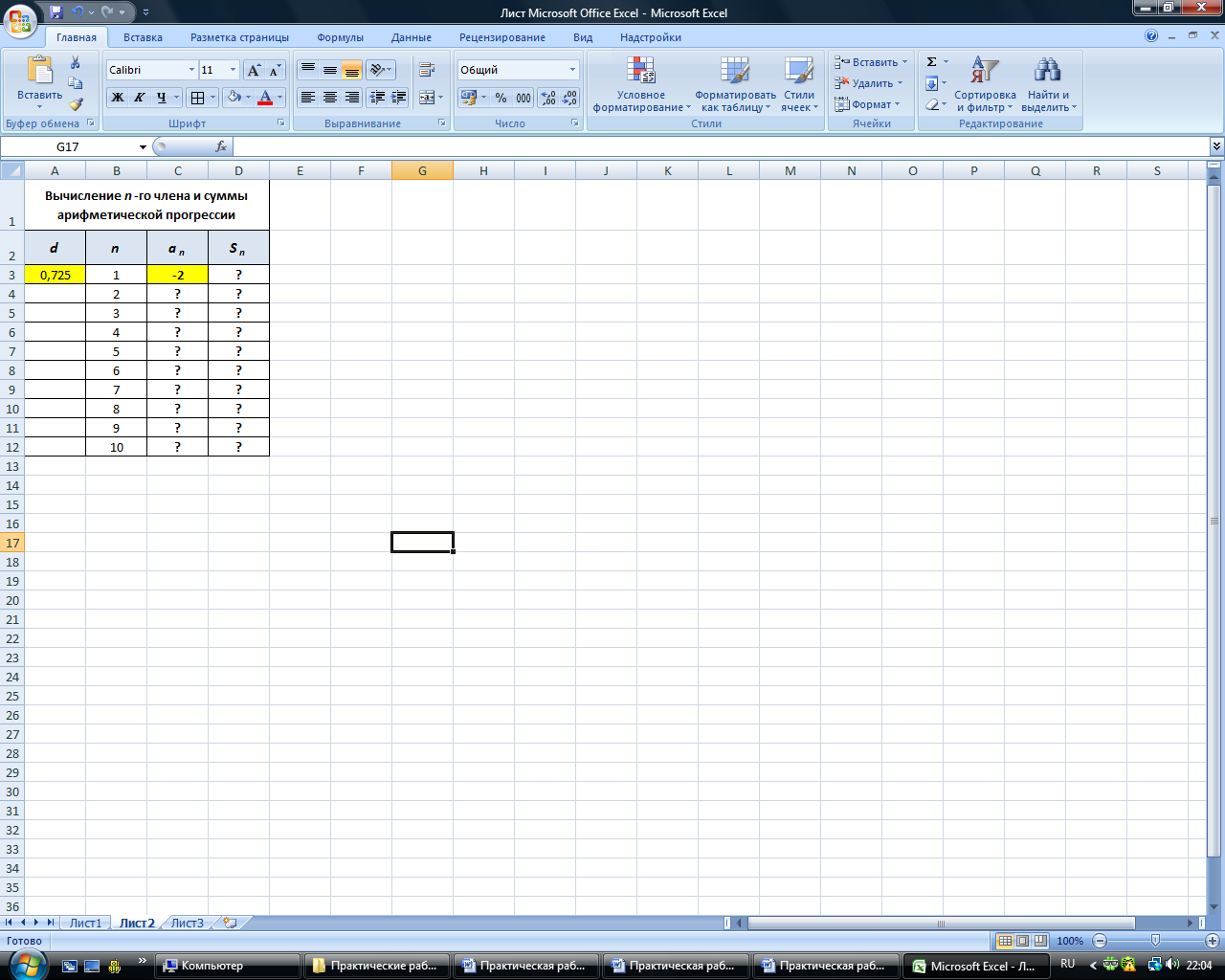Select the Format Painter brush icon
This screenshot has width=1225, height=980.
pyautogui.click(x=76, y=104)
